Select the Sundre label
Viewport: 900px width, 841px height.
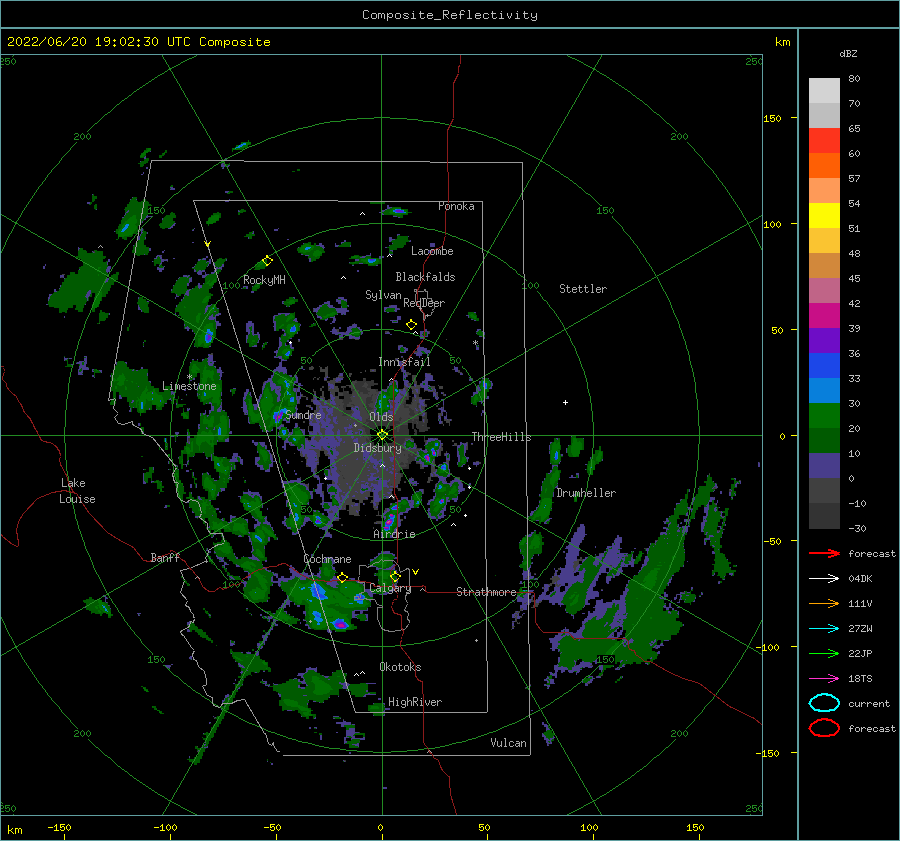click(x=303, y=414)
